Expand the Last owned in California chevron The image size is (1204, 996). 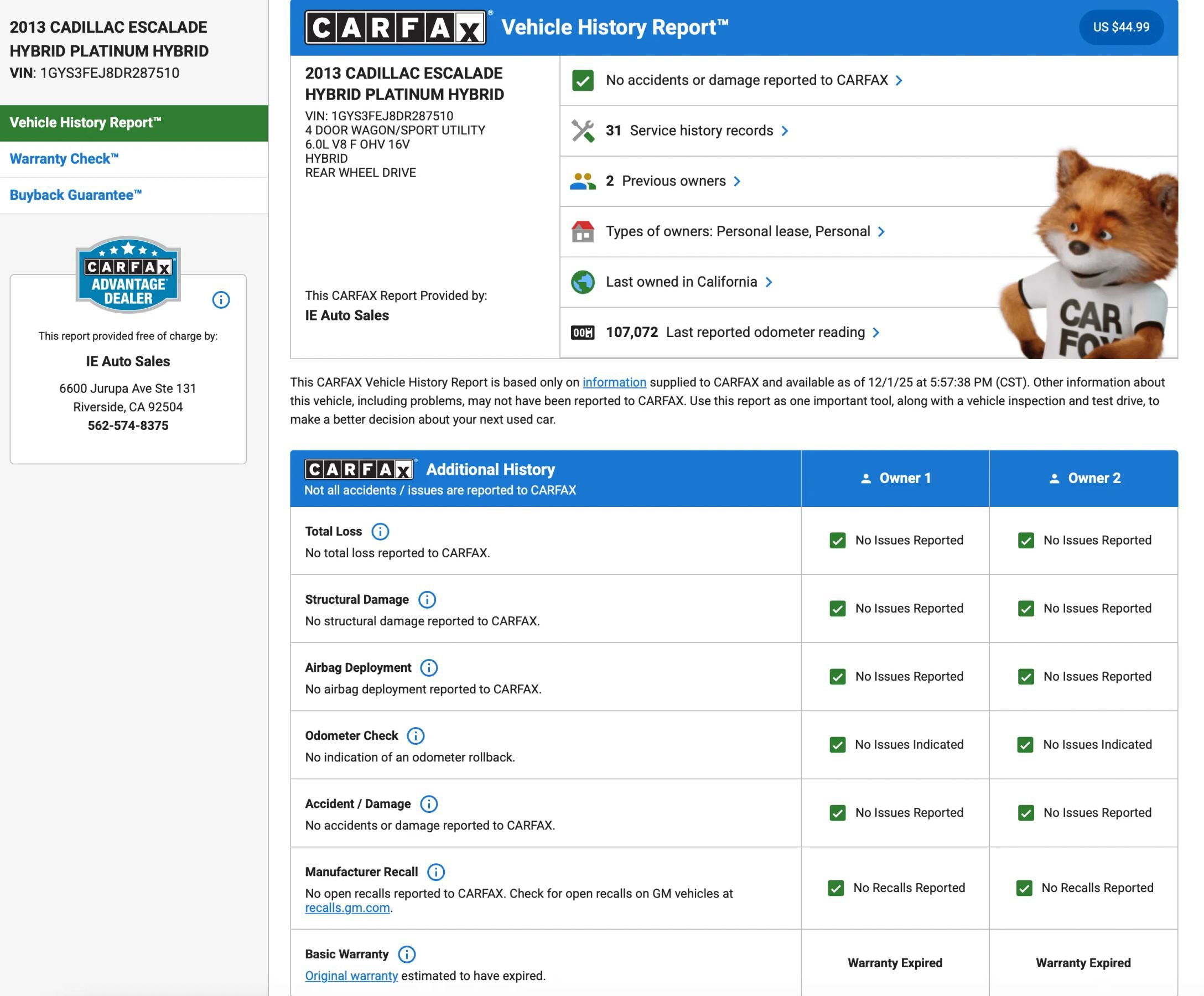coord(769,282)
